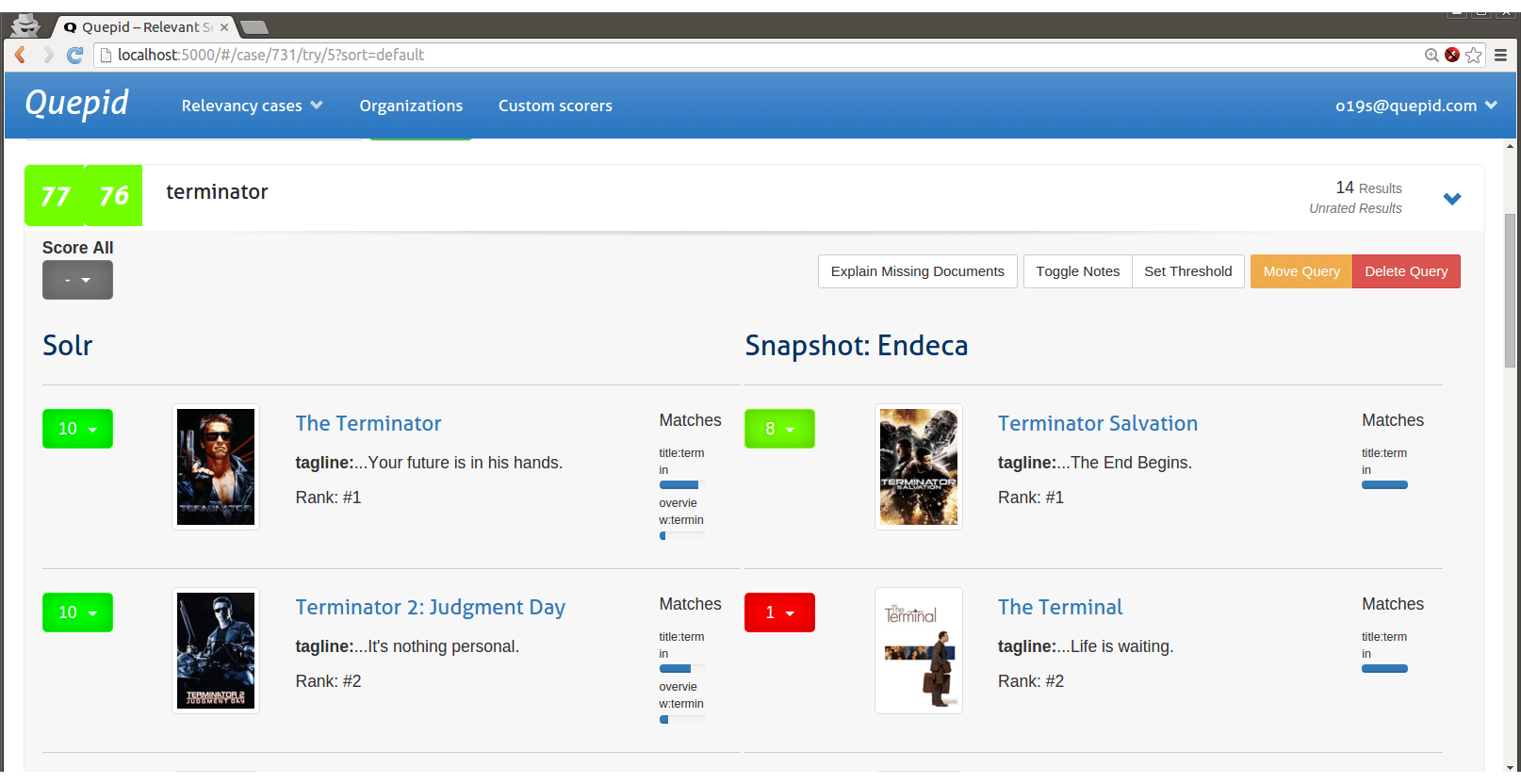
Task: Click title:term match bar for Terminator 2
Action: (681, 668)
